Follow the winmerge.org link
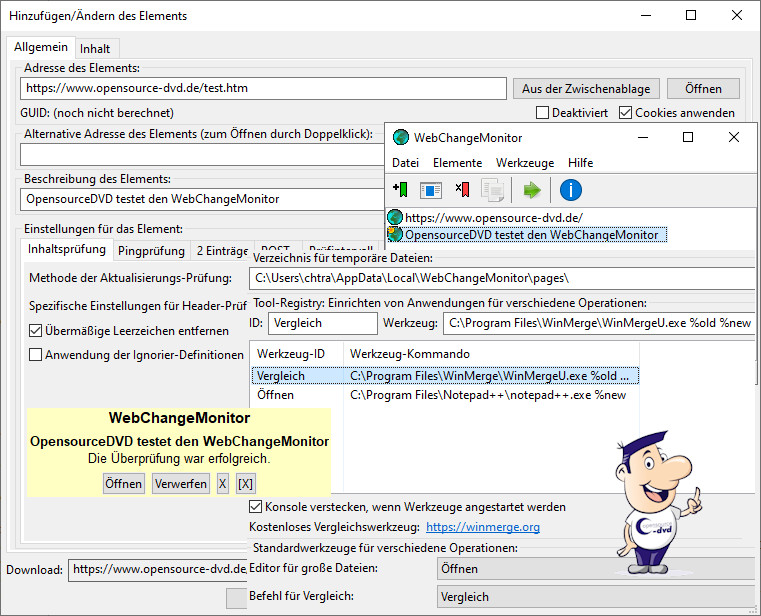Screen dimensions: 761x616 pyautogui.click(x=483, y=527)
